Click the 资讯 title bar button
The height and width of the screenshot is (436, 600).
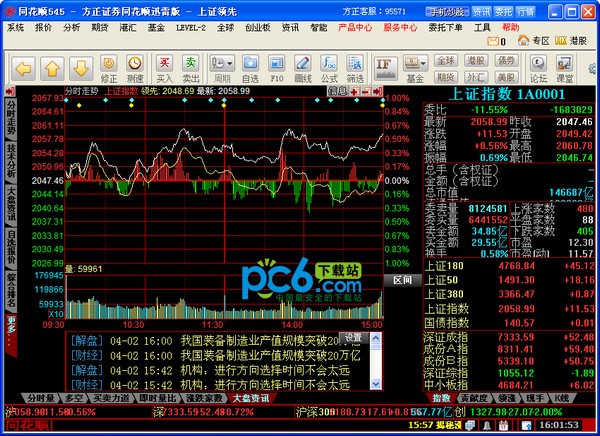(481, 12)
